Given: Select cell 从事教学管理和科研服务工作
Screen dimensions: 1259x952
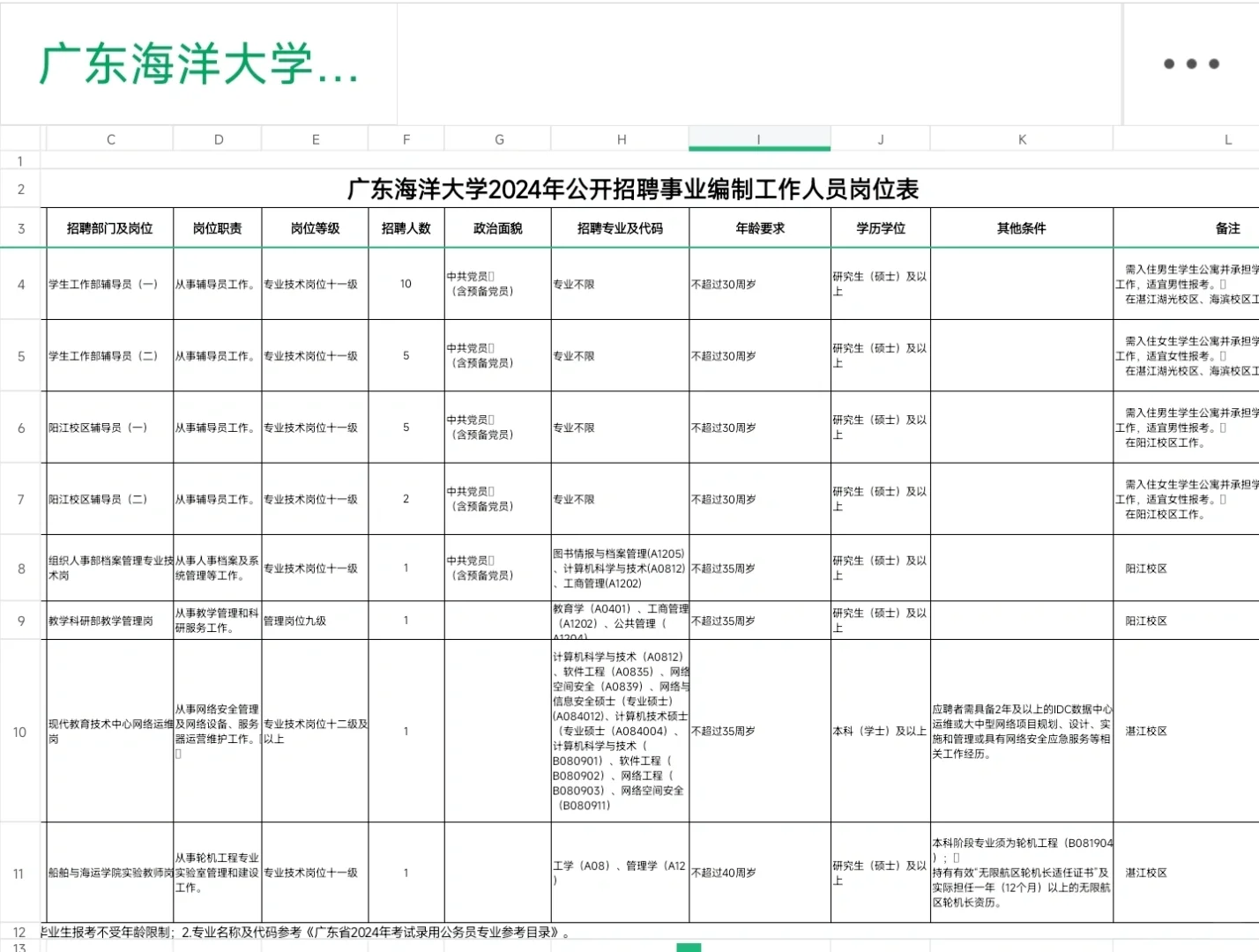Looking at the screenshot, I should coord(218,621).
